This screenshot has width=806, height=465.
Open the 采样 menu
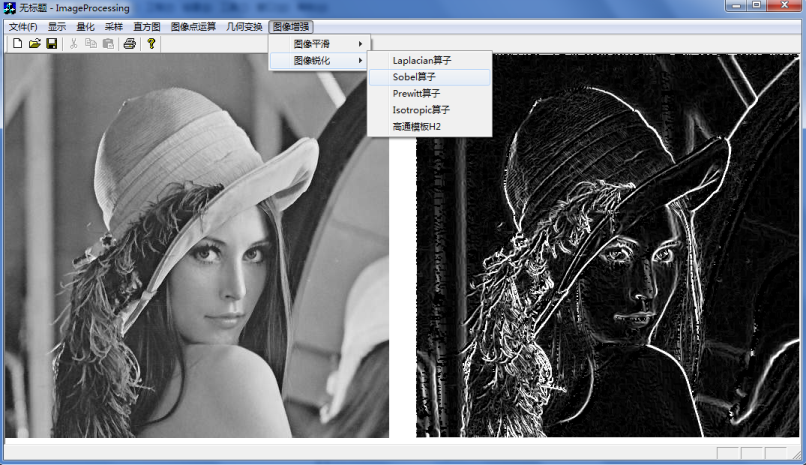[x=114, y=27]
